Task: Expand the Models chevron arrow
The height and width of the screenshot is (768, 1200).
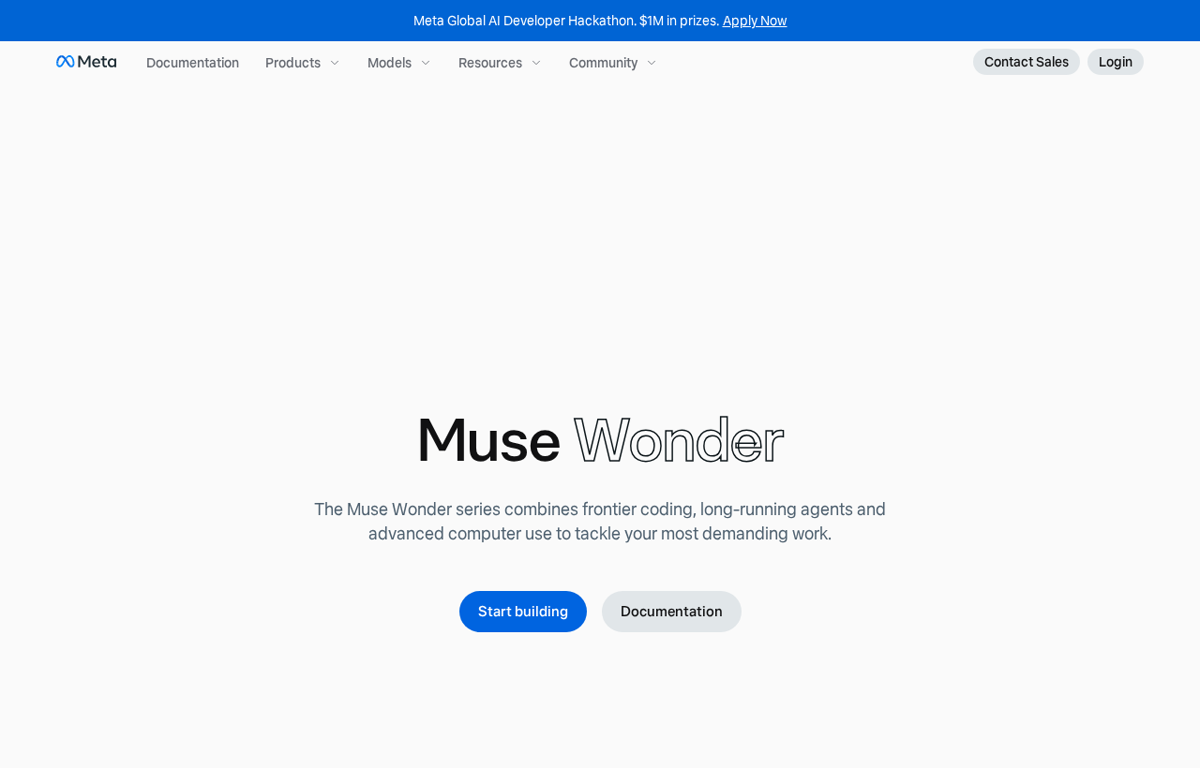Action: point(425,63)
